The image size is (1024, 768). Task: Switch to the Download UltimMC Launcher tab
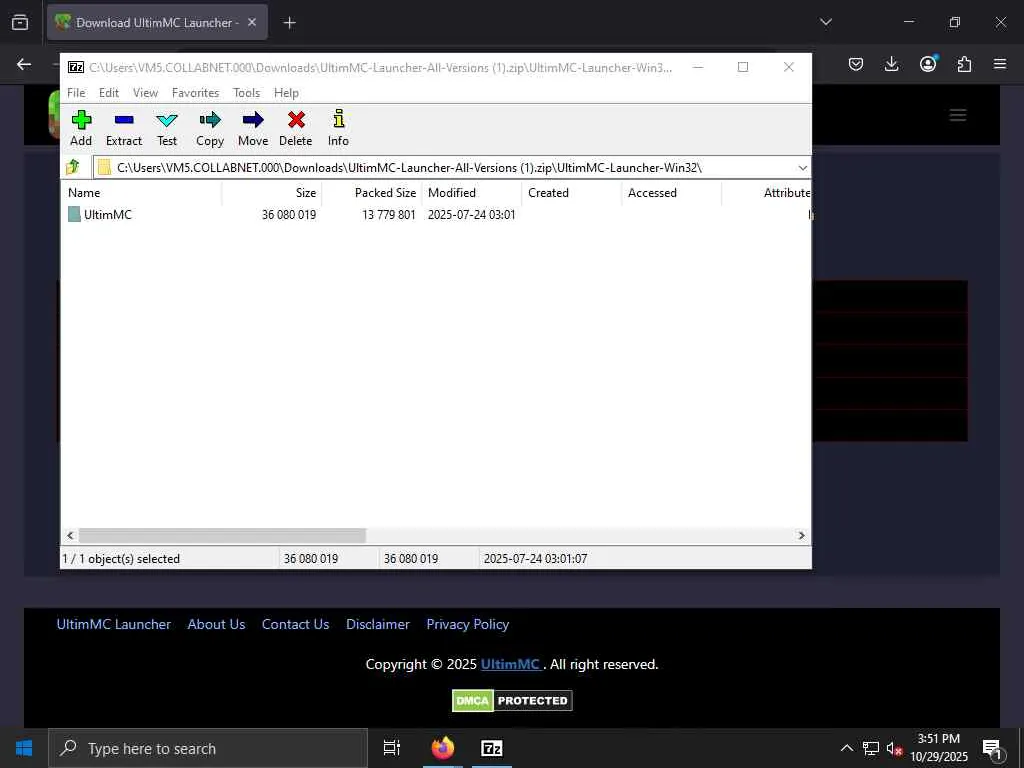pos(157,22)
